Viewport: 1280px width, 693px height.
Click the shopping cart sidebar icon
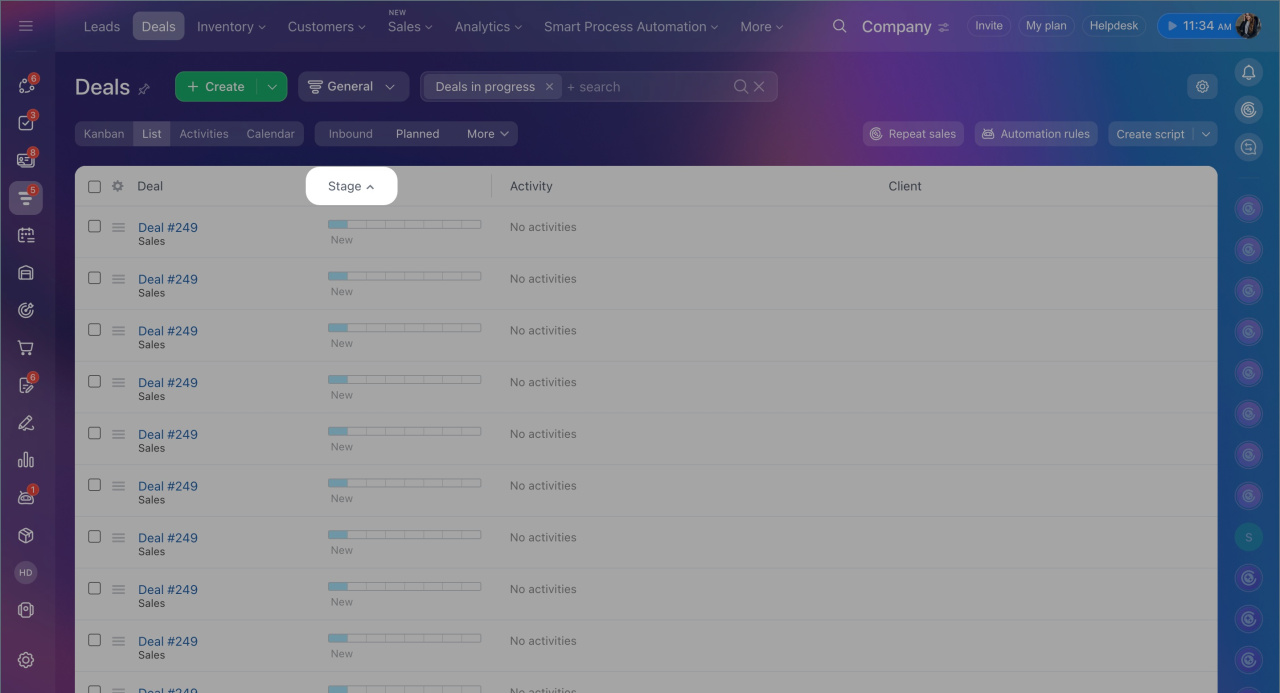[x=26, y=348]
